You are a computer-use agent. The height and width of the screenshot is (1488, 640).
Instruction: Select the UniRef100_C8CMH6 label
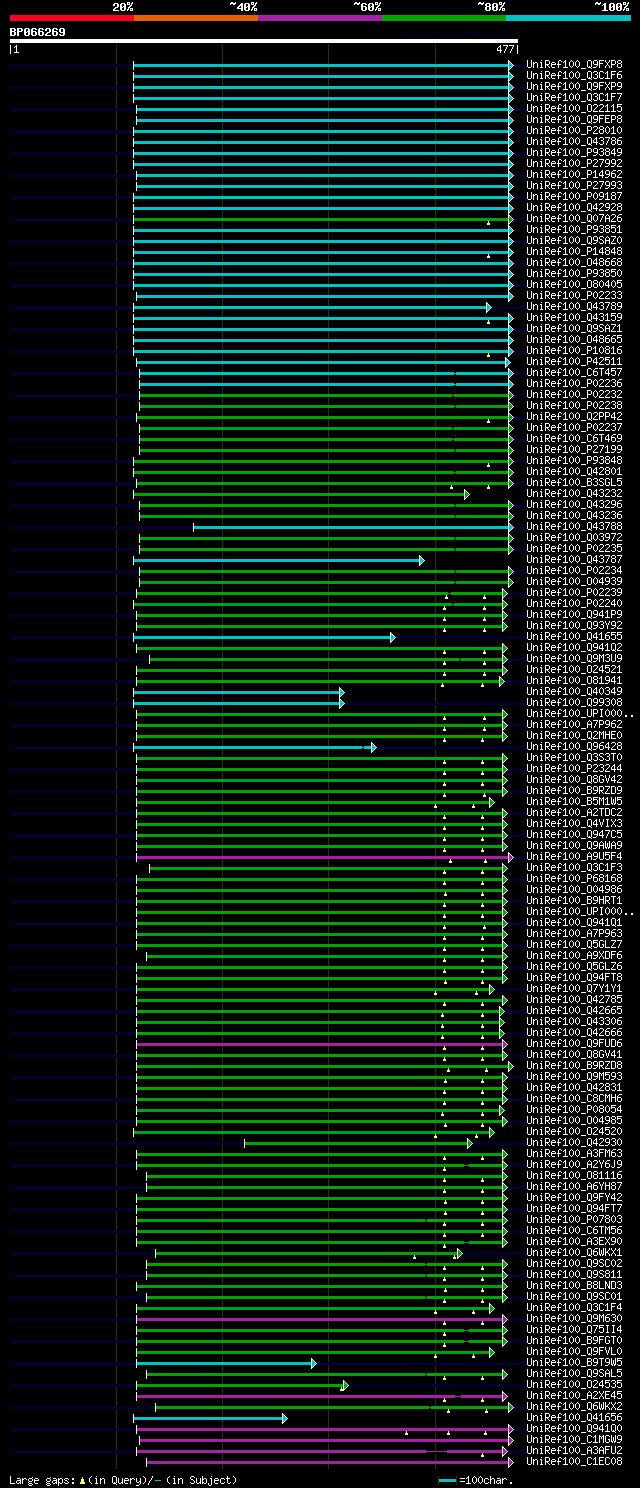click(574, 1099)
